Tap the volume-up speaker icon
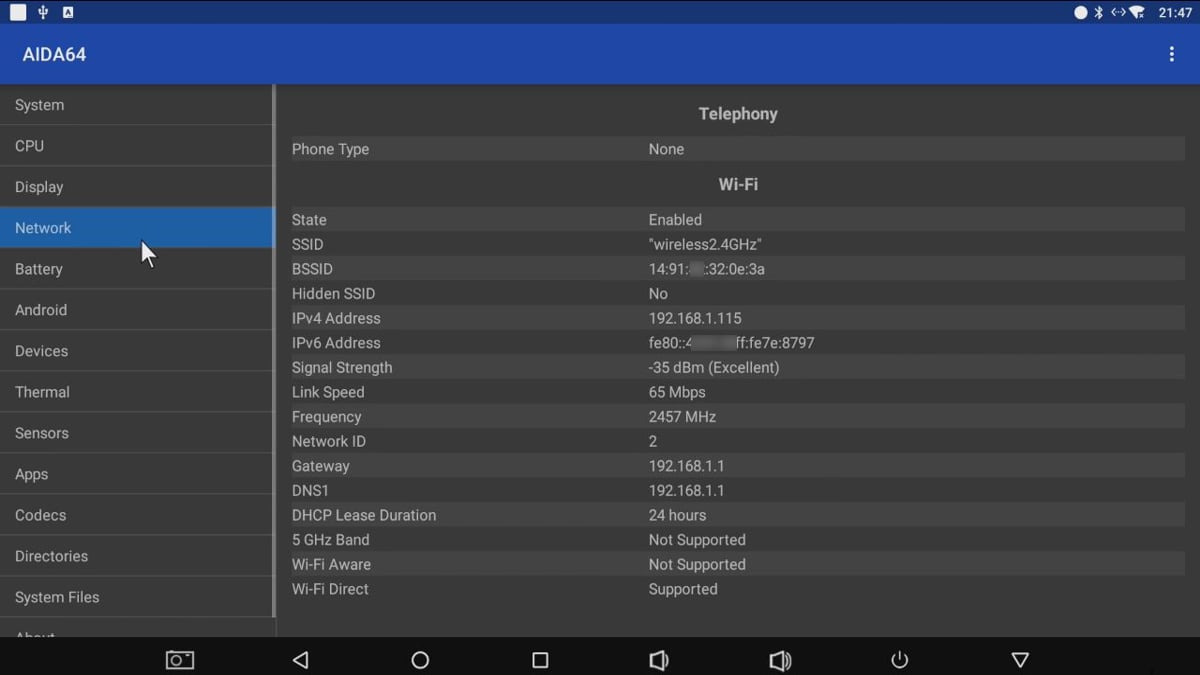 780,660
